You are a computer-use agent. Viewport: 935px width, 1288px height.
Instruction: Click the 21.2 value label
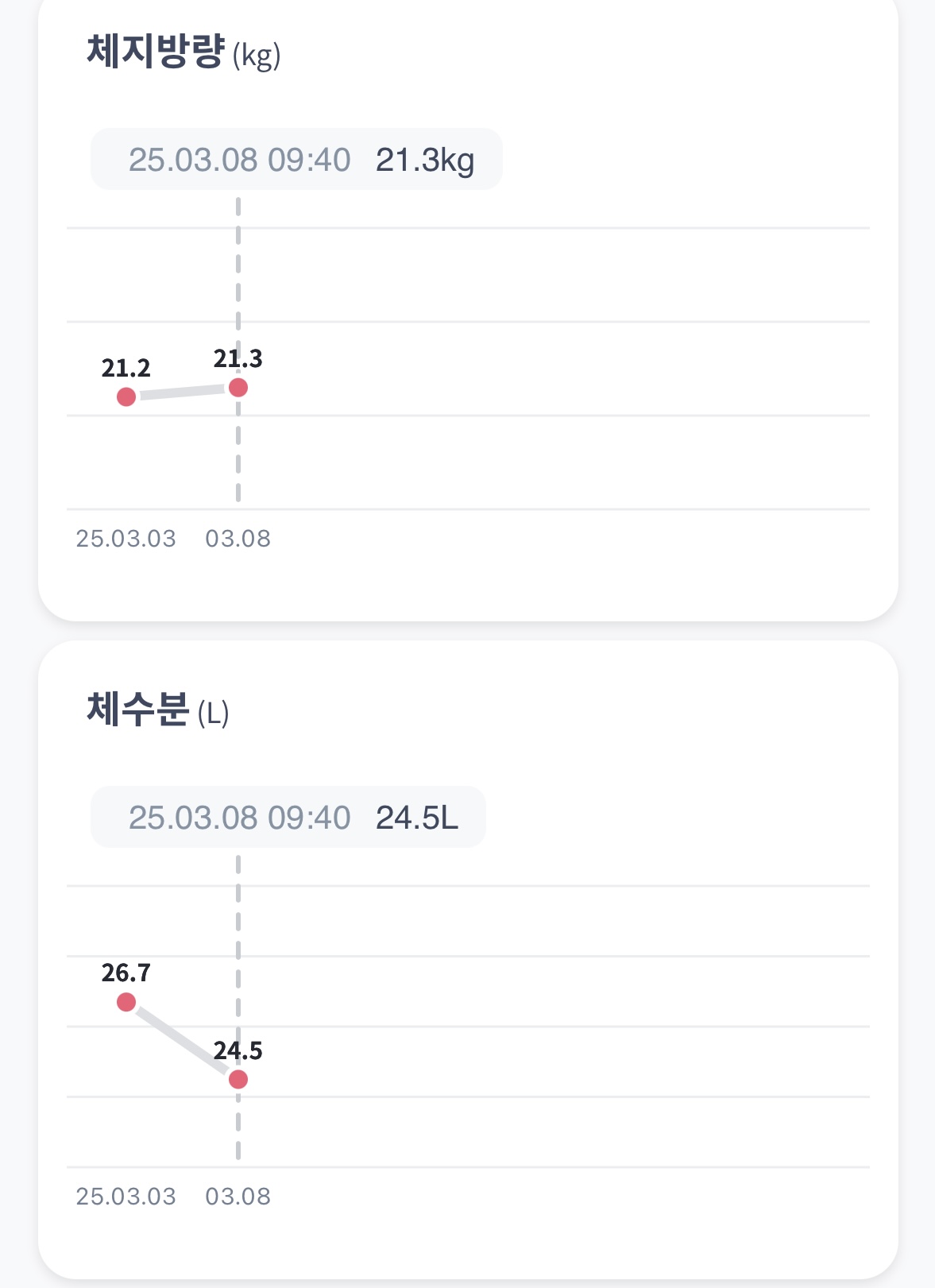(126, 368)
